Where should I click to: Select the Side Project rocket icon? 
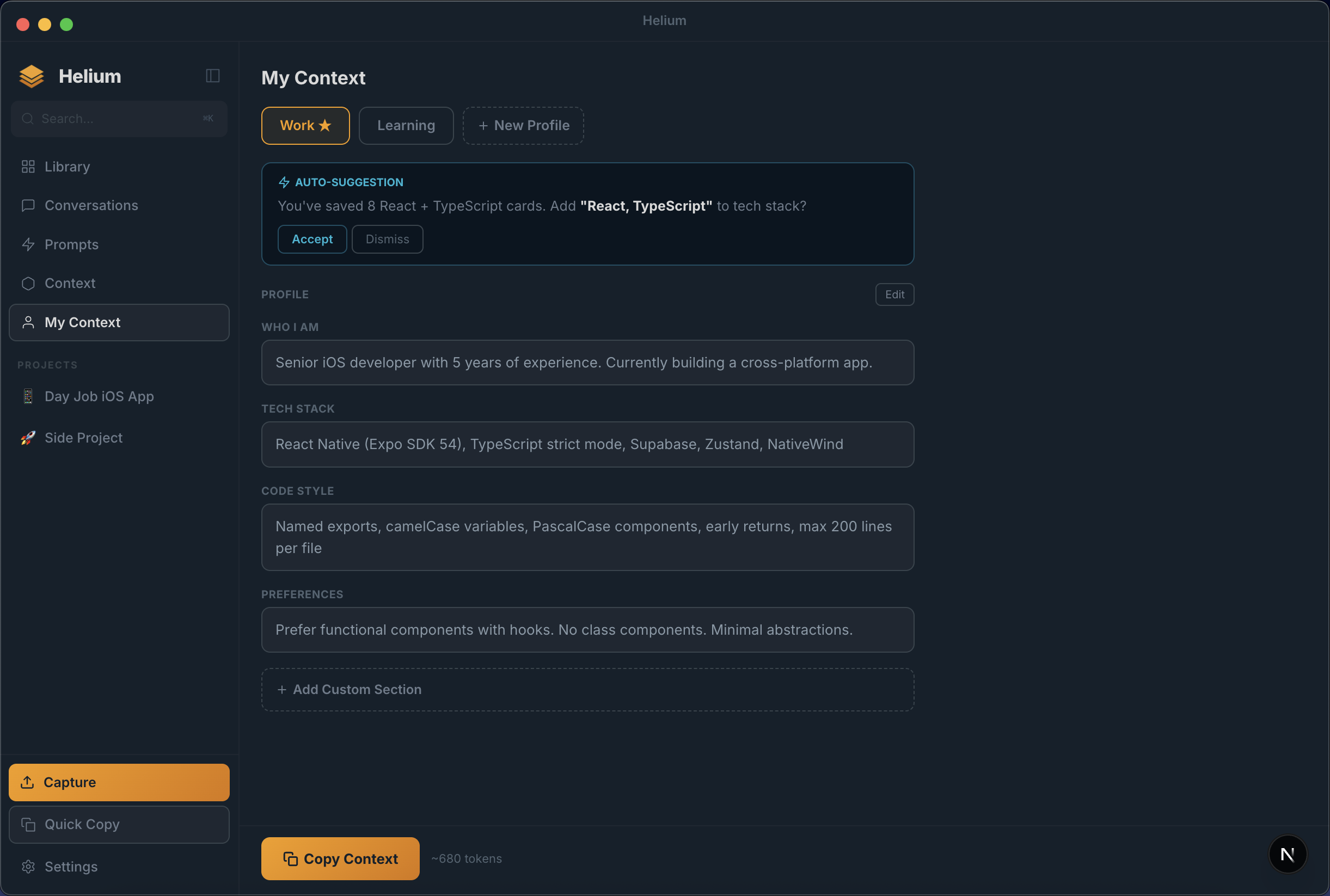(27, 437)
